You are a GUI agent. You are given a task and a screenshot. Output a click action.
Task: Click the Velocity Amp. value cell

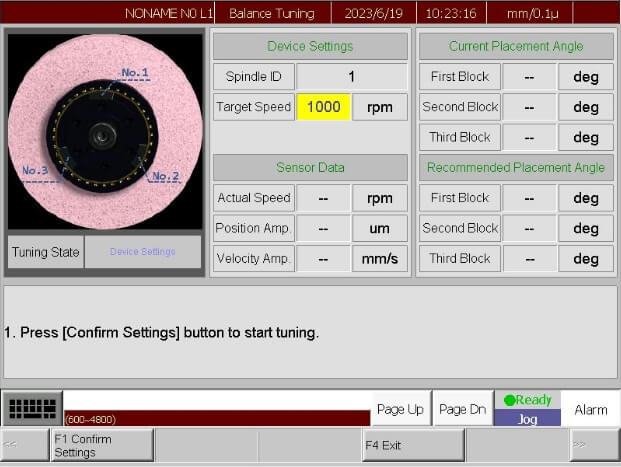pyautogui.click(x=324, y=259)
